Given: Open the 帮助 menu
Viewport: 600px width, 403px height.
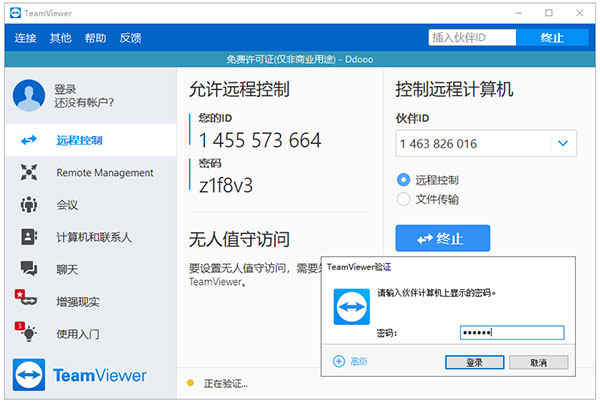Looking at the screenshot, I should click(x=96, y=38).
